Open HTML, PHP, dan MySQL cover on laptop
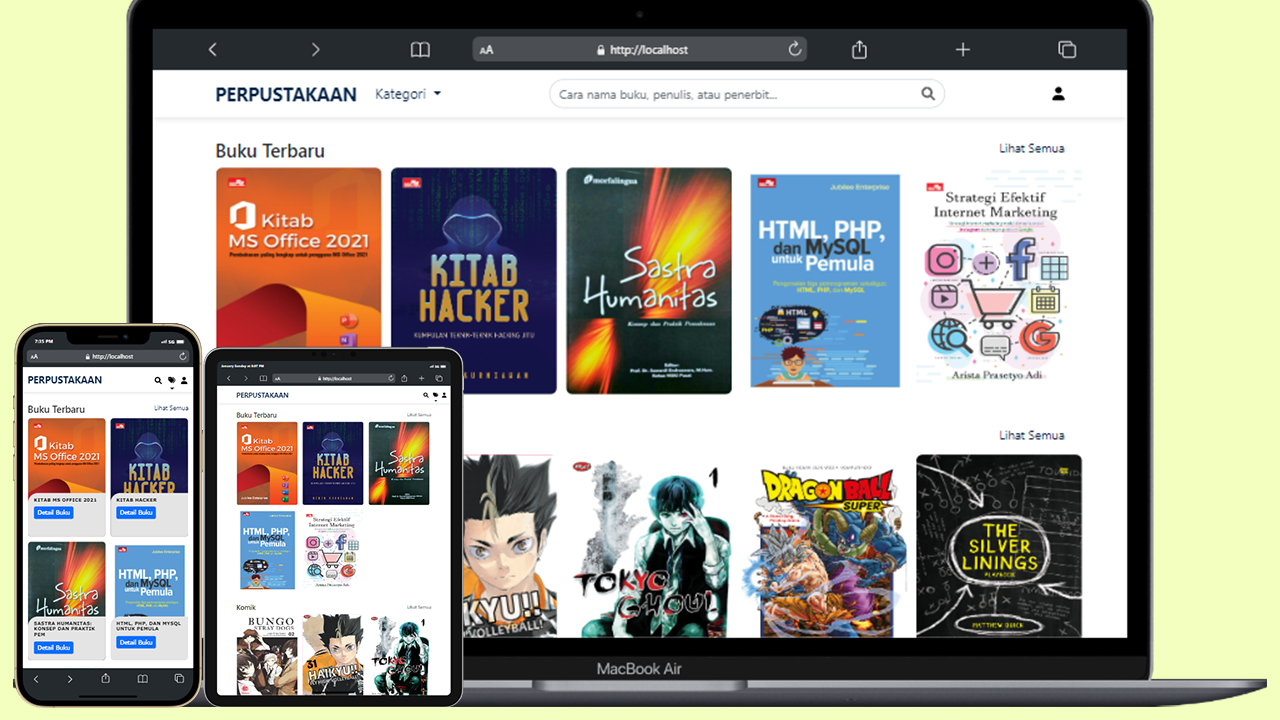Viewport: 1280px width, 720px height. tap(825, 281)
